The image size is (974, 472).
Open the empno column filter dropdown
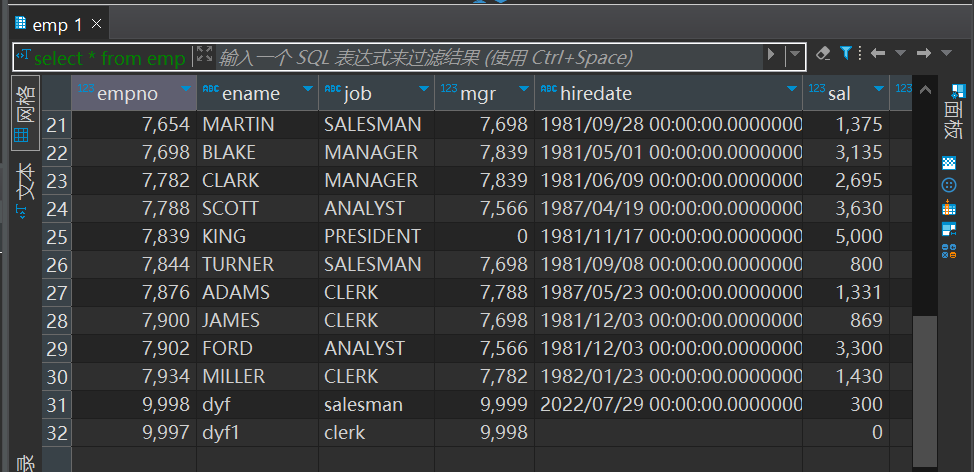point(185,89)
